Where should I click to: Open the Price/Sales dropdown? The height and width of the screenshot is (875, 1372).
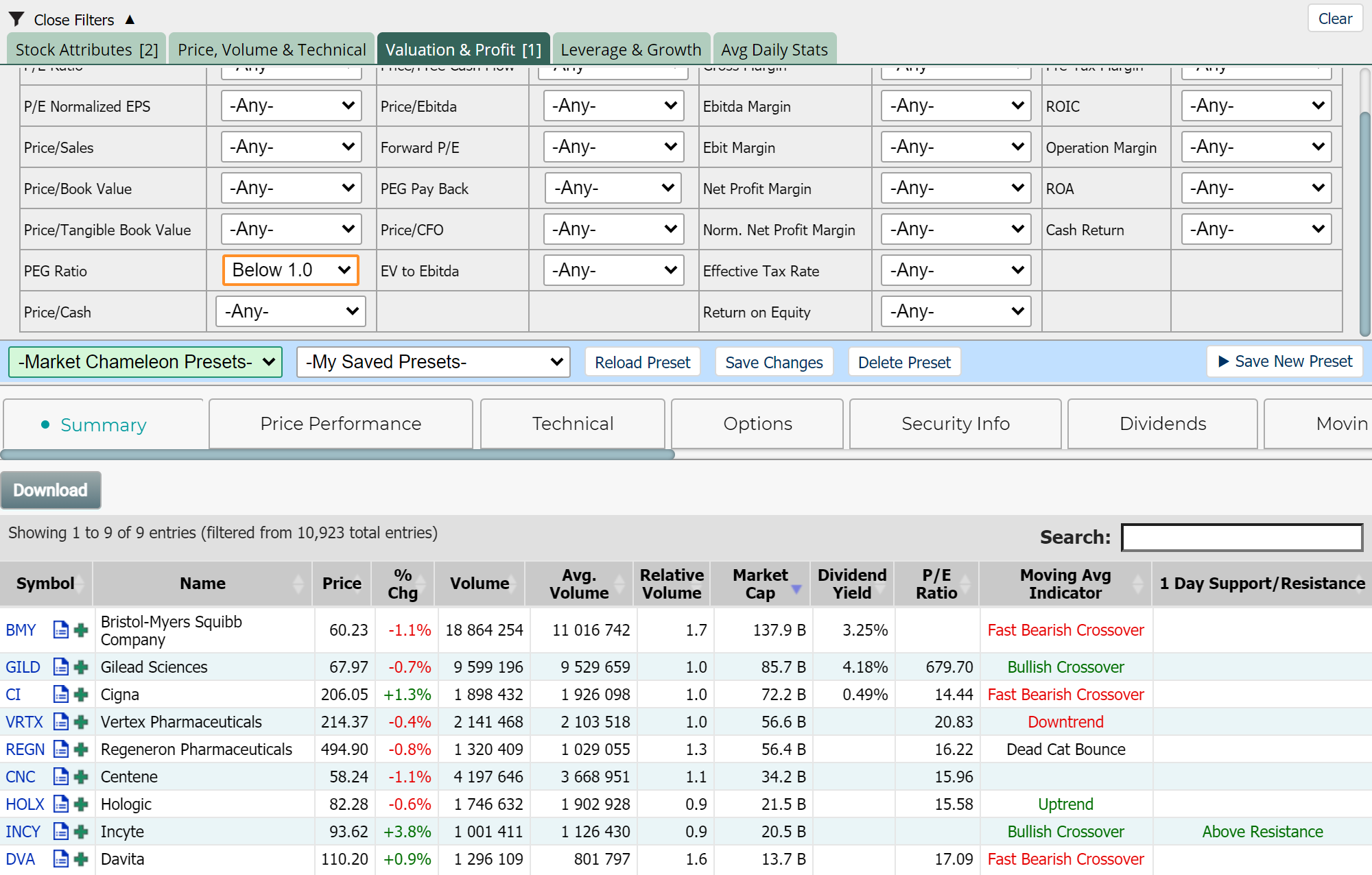click(x=291, y=147)
